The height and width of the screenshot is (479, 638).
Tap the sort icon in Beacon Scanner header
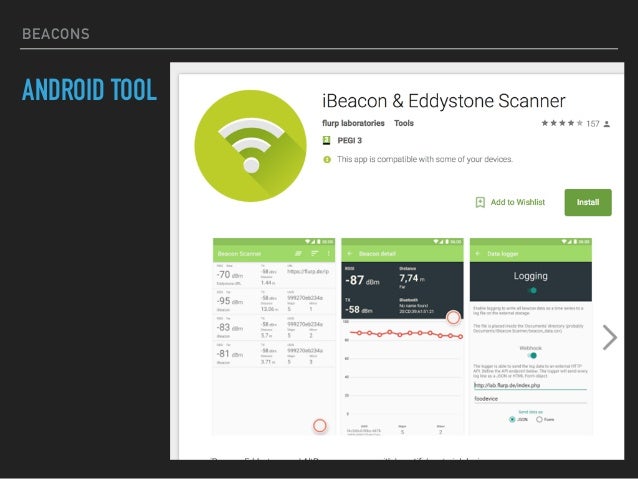315,254
